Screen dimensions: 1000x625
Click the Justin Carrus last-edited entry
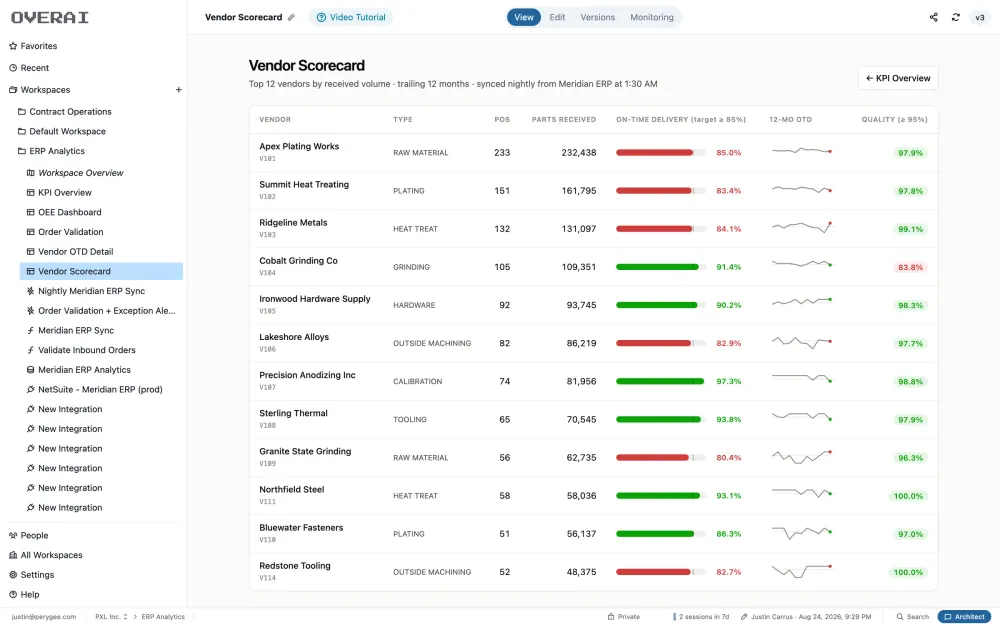click(x=805, y=617)
